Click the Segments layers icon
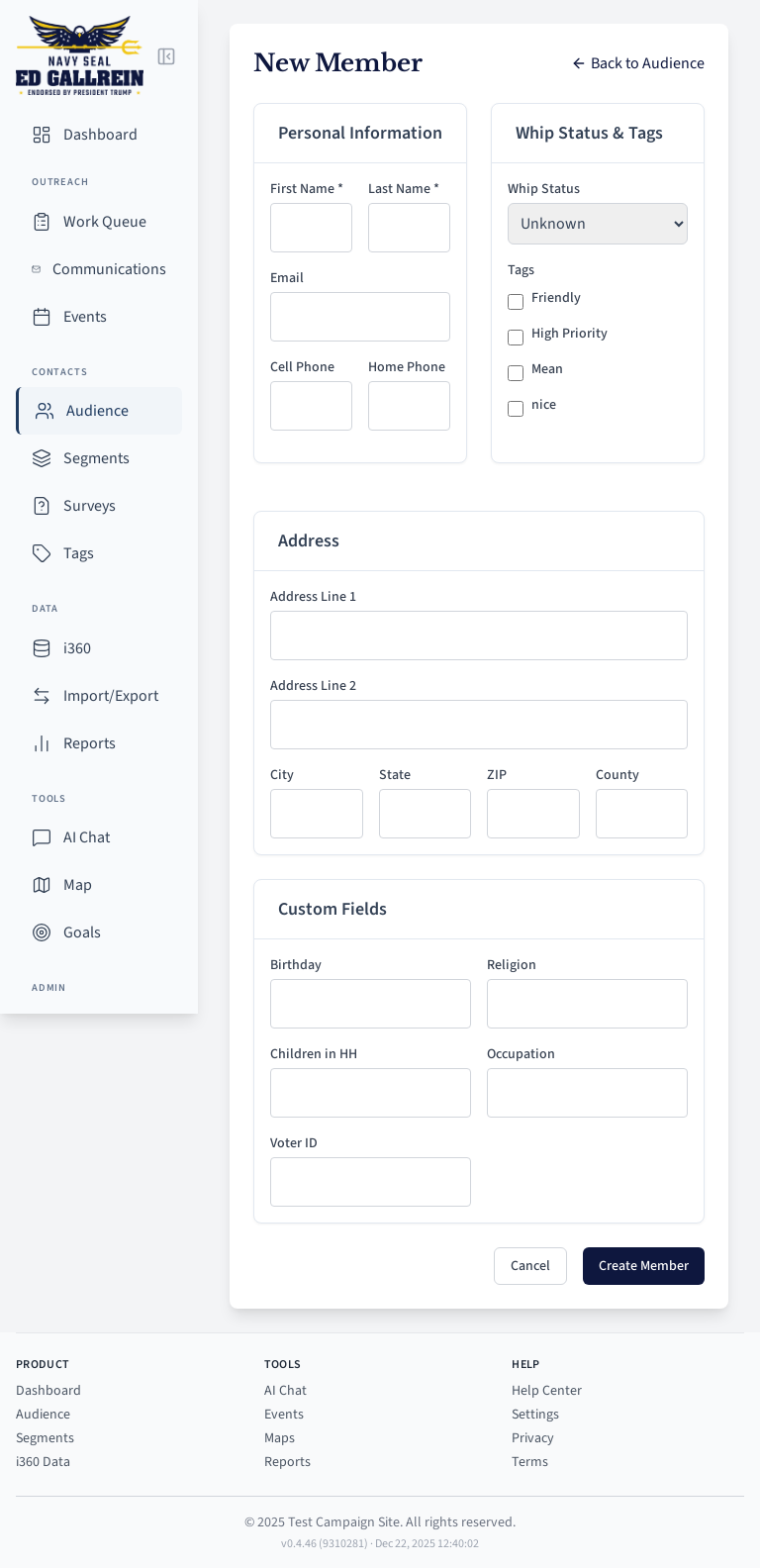The height and width of the screenshot is (1568, 760). pyautogui.click(x=42, y=458)
